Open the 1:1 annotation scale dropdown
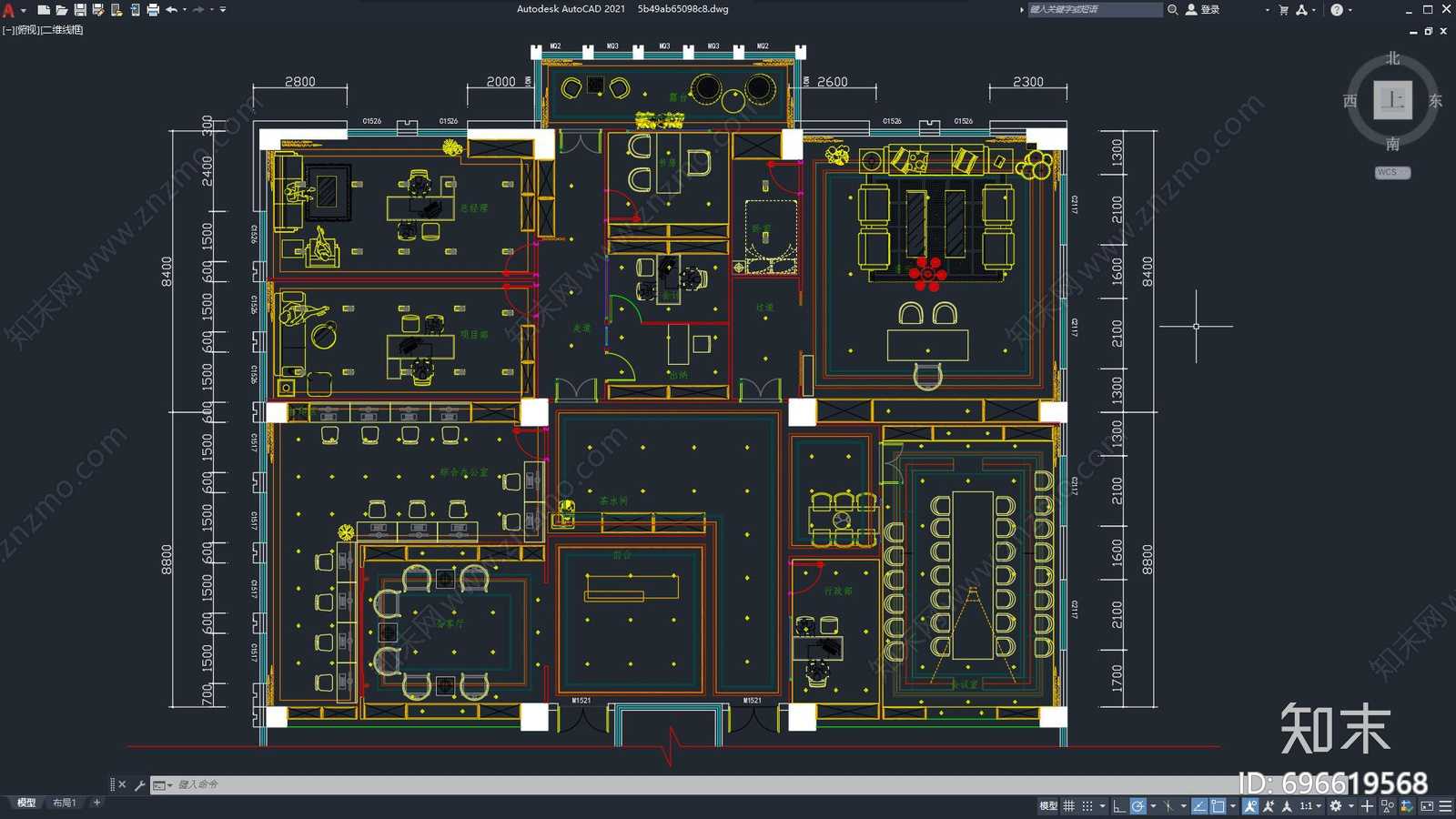Viewport: 1456px width, 819px height. click(1310, 806)
